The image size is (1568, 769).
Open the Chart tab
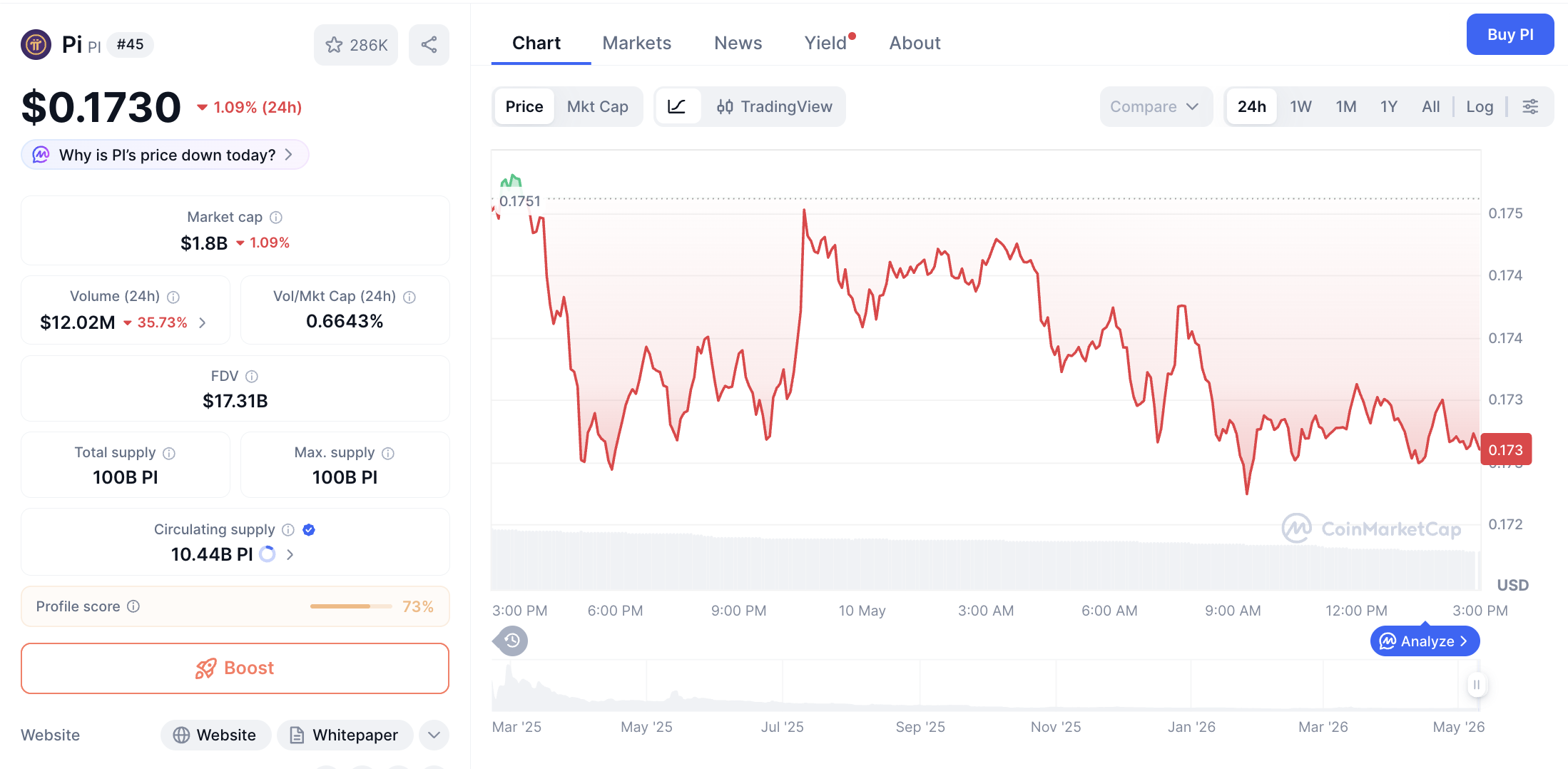click(536, 44)
